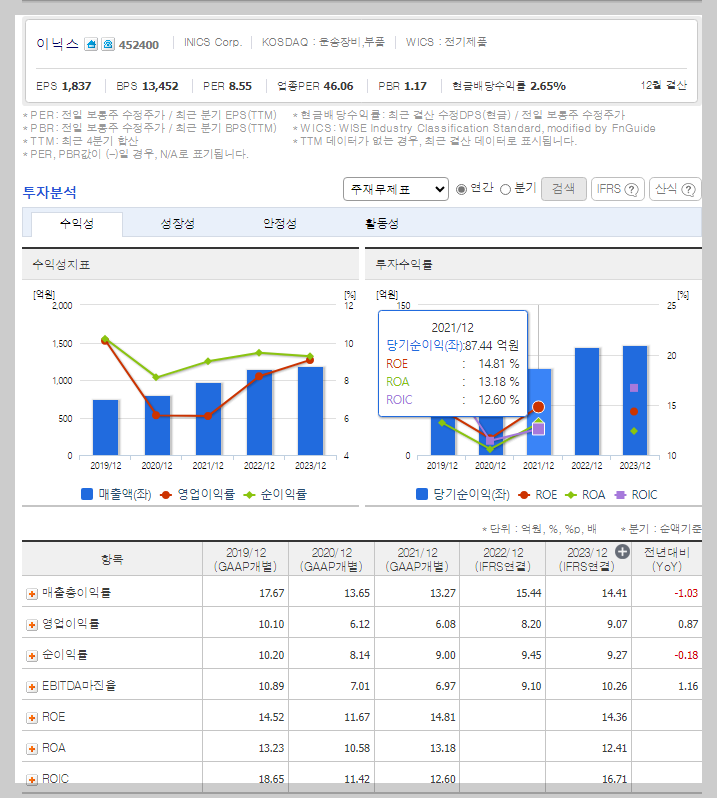Switch to the 활동성 tab

click(382, 224)
